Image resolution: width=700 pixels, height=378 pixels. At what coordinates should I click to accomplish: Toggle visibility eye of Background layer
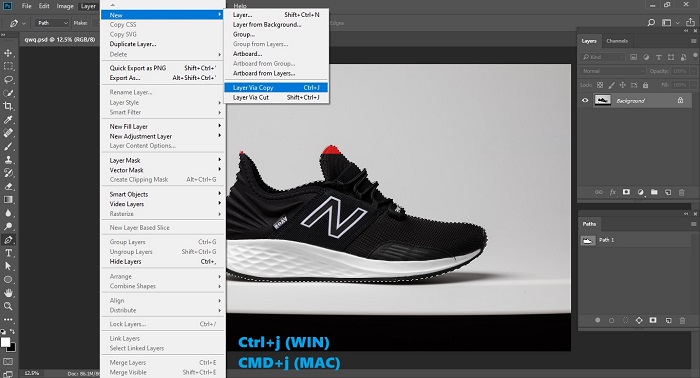[x=585, y=100]
